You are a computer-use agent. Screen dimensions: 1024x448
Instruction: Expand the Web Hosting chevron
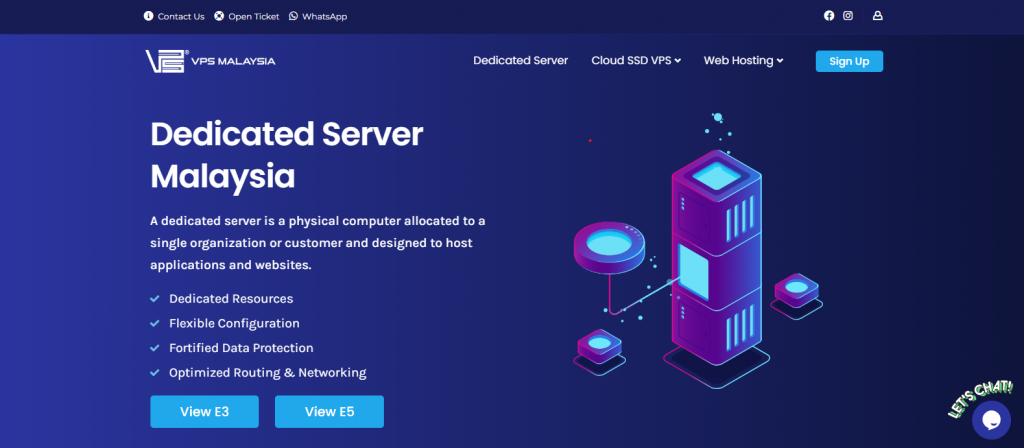[780, 61]
